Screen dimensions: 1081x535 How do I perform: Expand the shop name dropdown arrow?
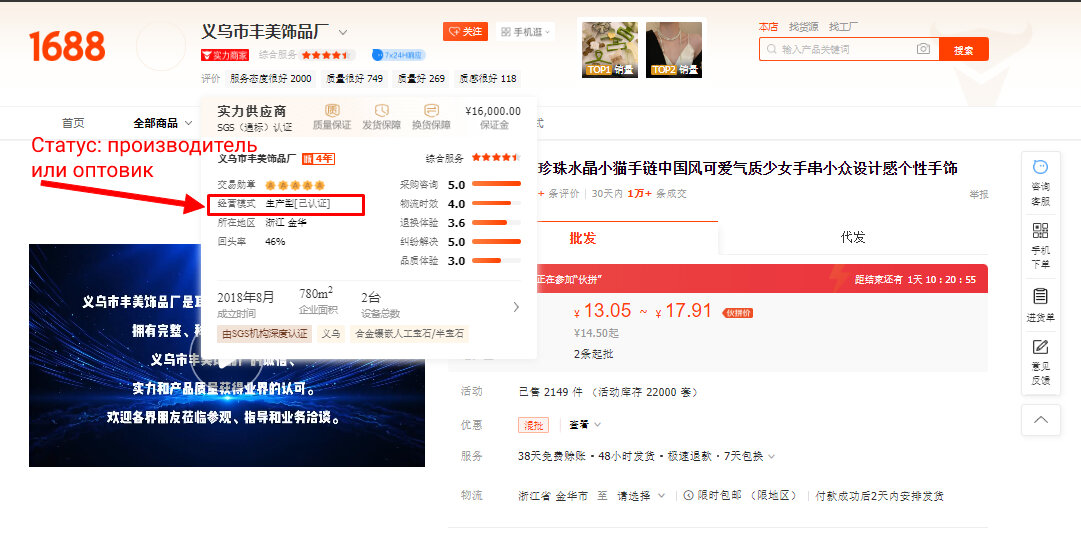343,32
